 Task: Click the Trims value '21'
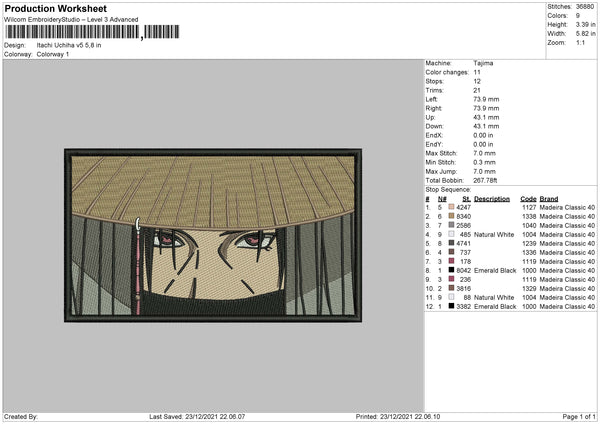click(477, 90)
